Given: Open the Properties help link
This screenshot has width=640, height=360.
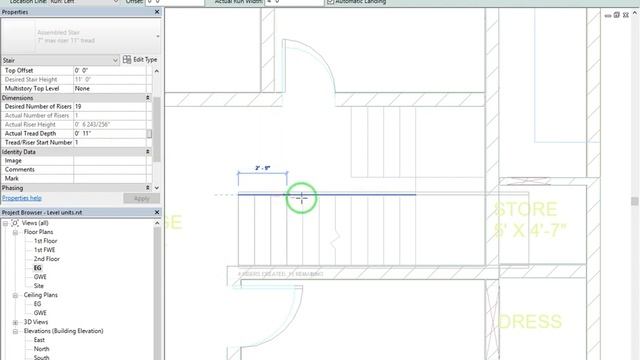Looking at the screenshot, I should pyautogui.click(x=22, y=198).
